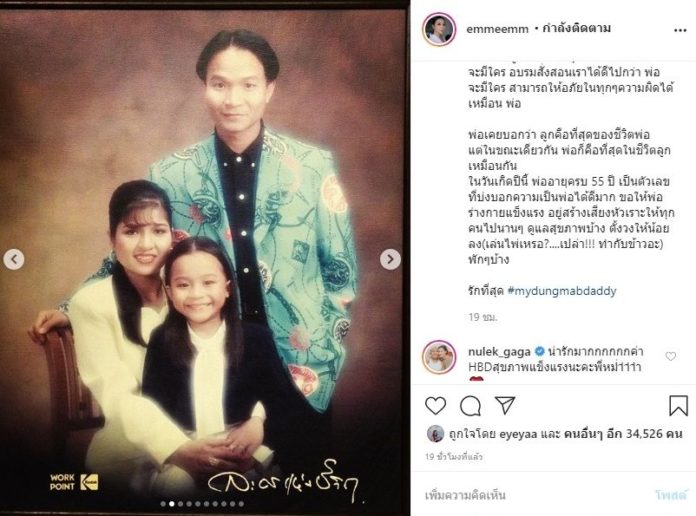This screenshot has height=516, width=696.
Task: Click the โพสต์ post button
Action: point(671,495)
